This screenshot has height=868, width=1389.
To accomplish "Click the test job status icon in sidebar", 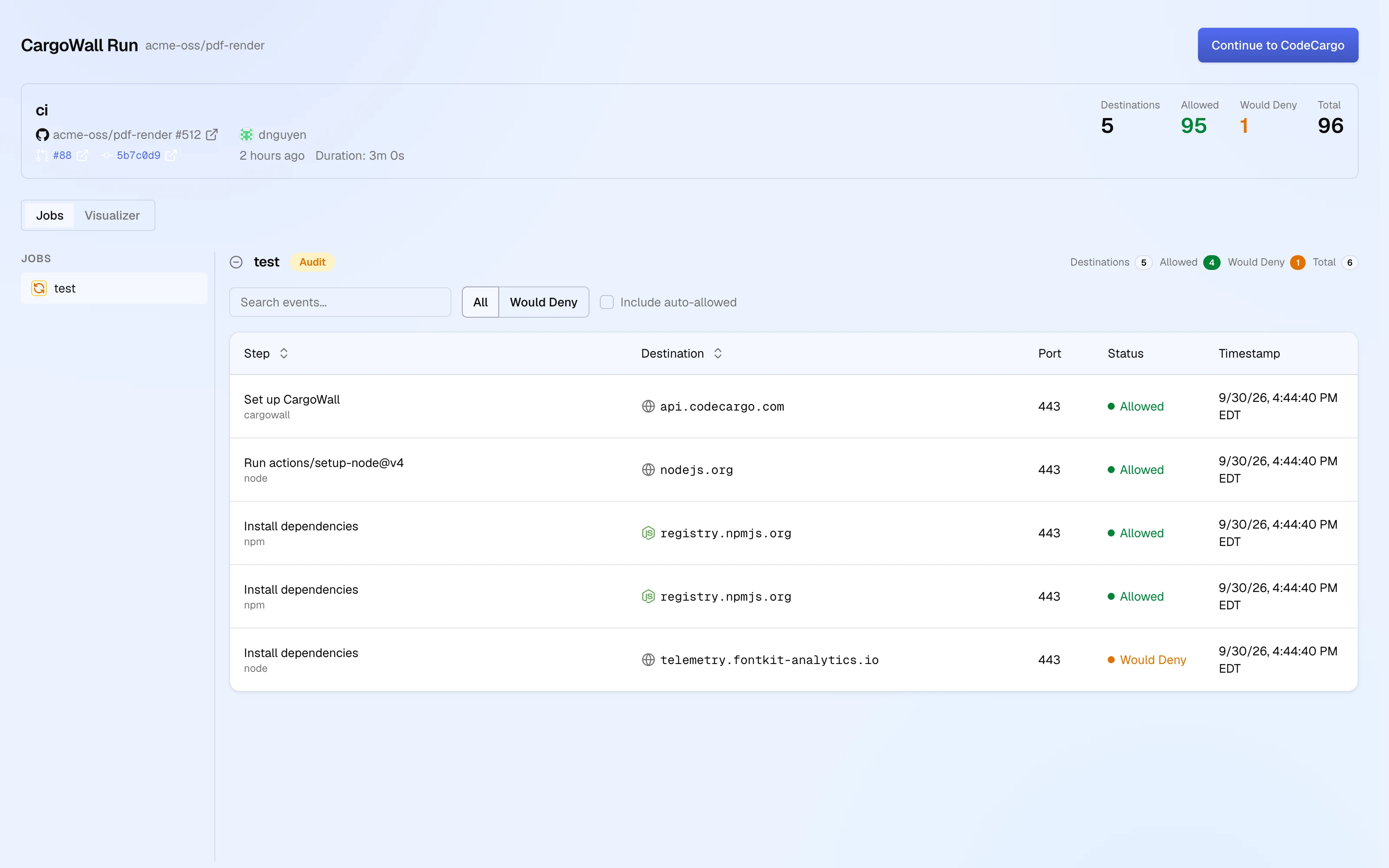I will (x=39, y=288).
